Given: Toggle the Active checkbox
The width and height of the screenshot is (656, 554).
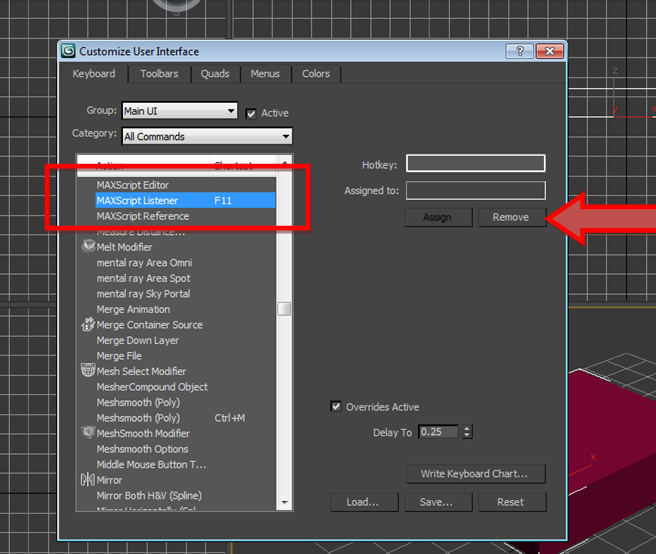Looking at the screenshot, I should click(x=251, y=113).
